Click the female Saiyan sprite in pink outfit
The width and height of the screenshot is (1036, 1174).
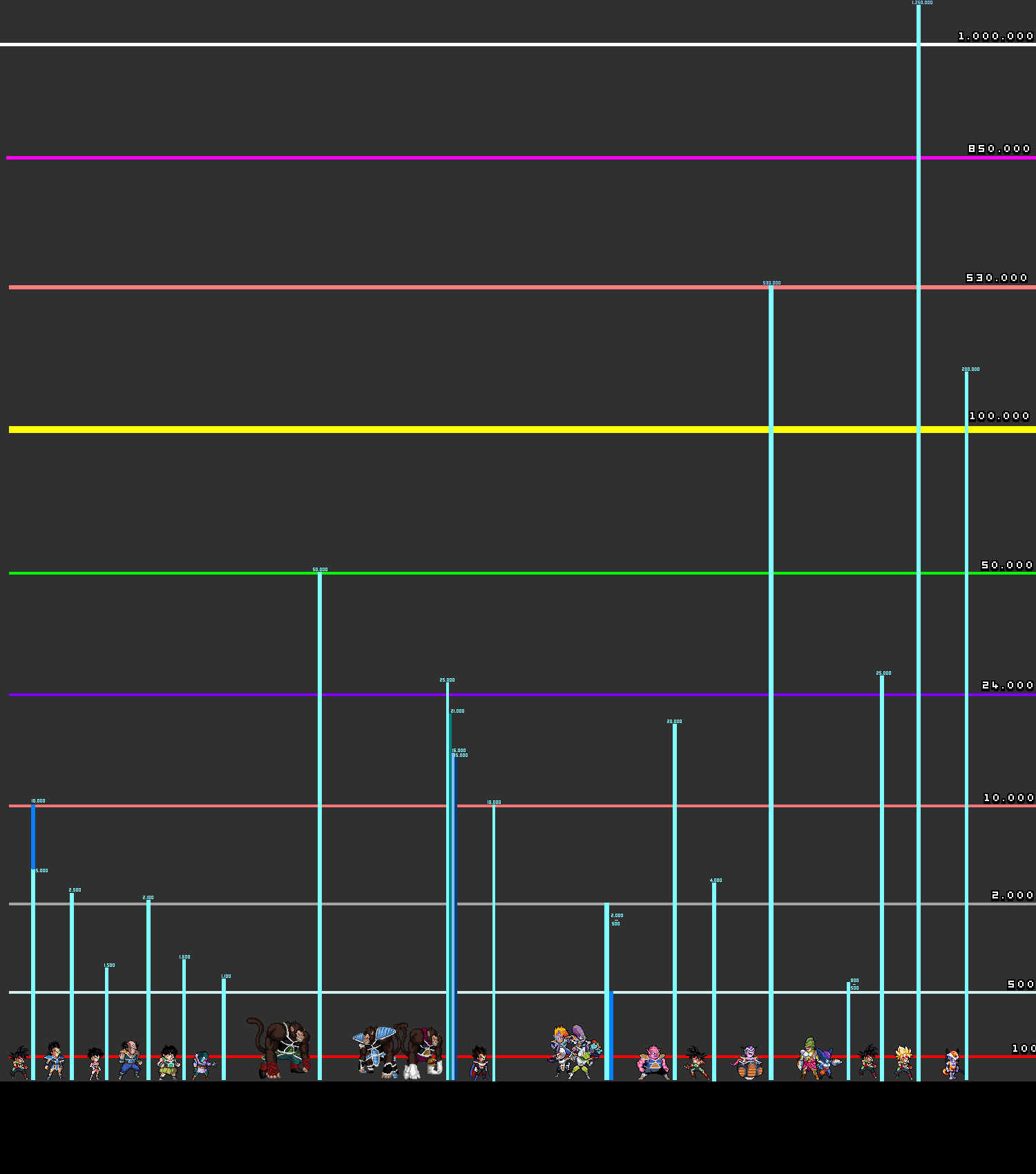(95, 1064)
